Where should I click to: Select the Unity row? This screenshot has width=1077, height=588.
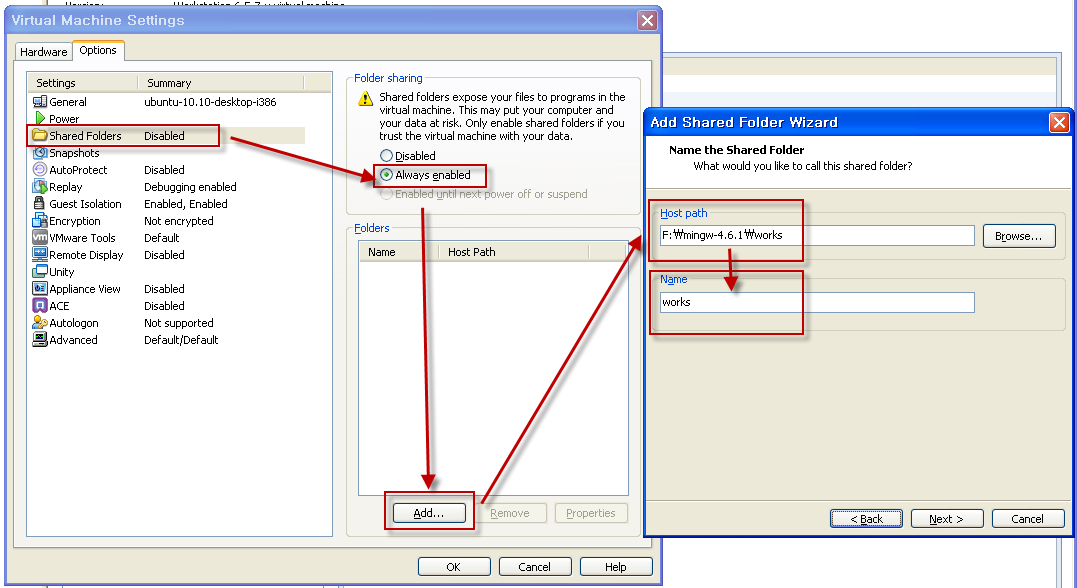click(167, 271)
